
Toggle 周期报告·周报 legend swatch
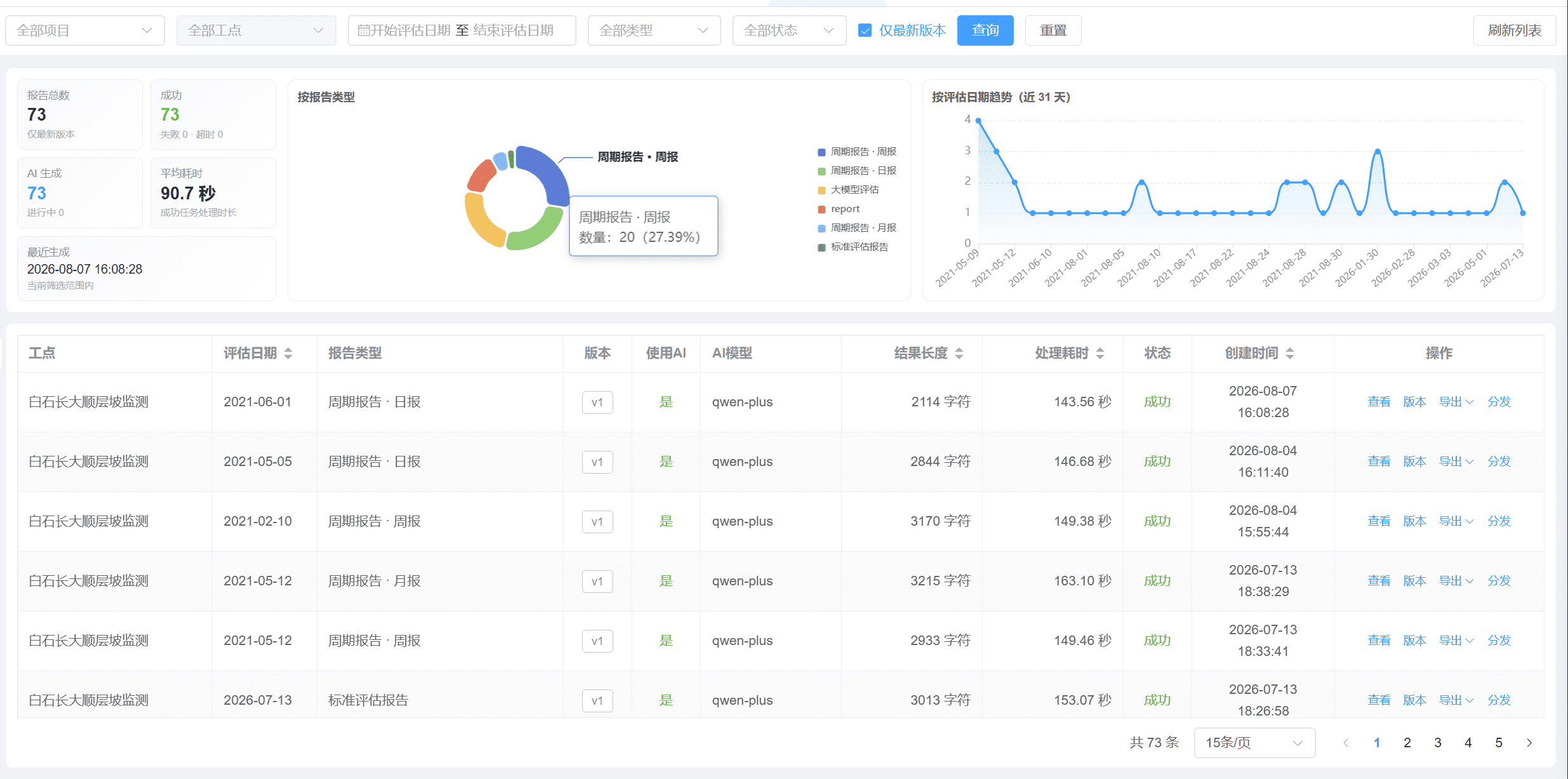click(821, 152)
